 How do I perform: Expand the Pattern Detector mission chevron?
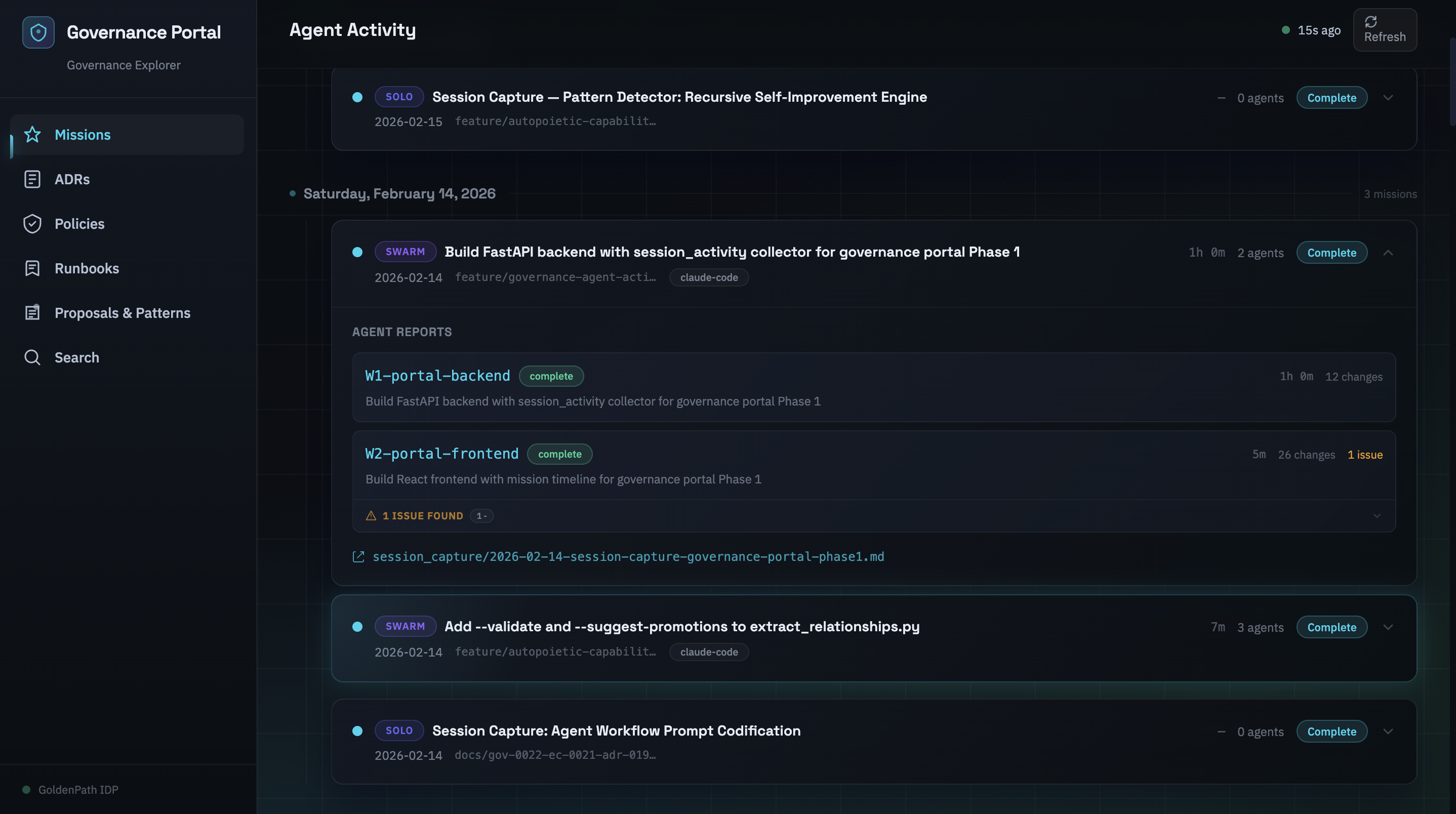1389,97
